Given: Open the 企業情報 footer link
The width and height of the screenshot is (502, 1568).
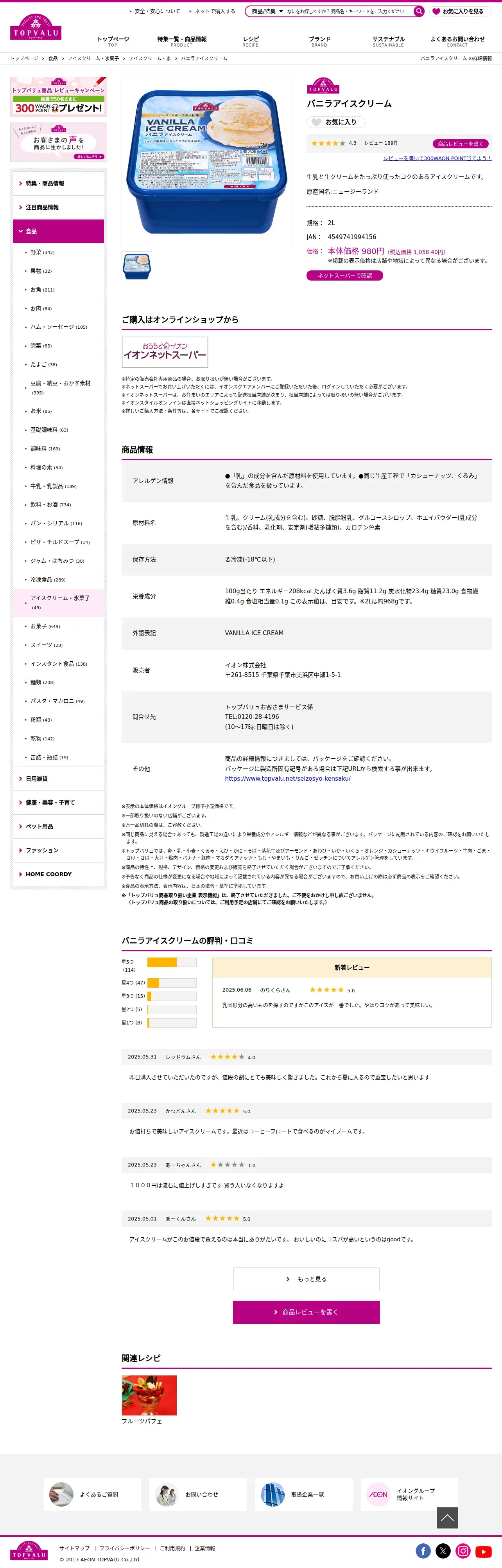Looking at the screenshot, I should click(205, 1548).
